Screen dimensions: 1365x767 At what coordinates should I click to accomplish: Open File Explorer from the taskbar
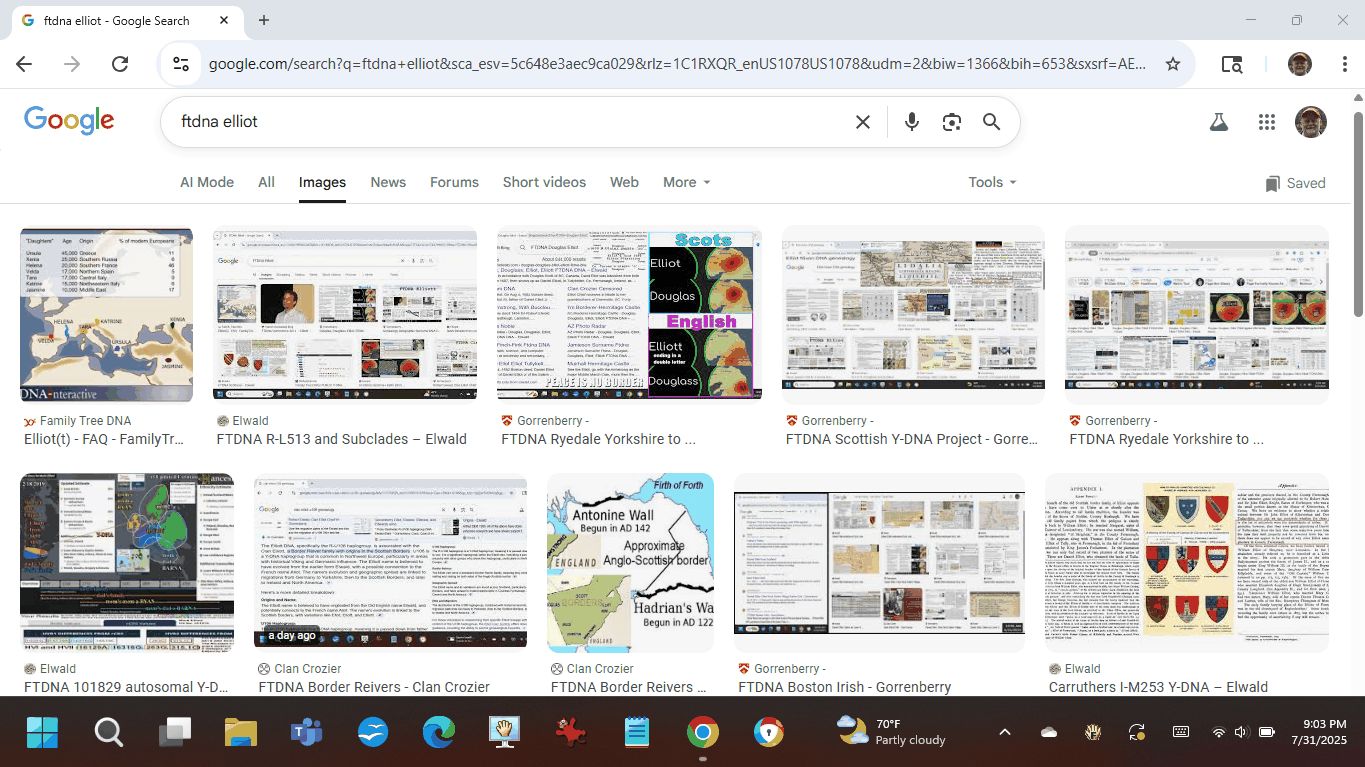[241, 733]
